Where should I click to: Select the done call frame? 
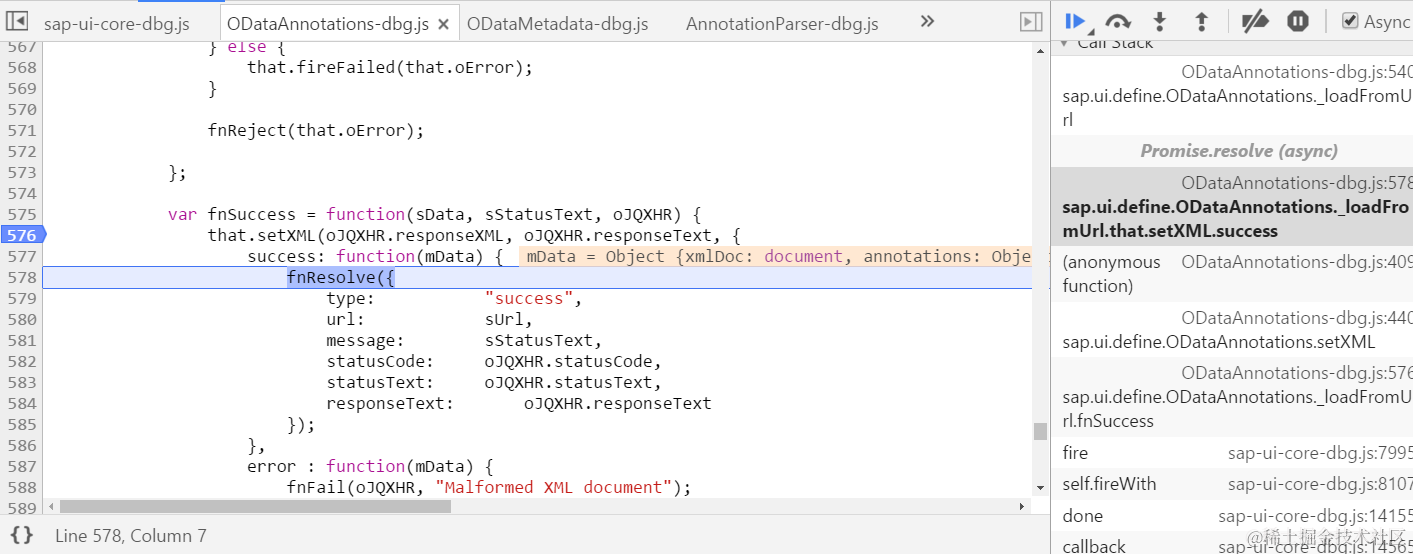1232,516
